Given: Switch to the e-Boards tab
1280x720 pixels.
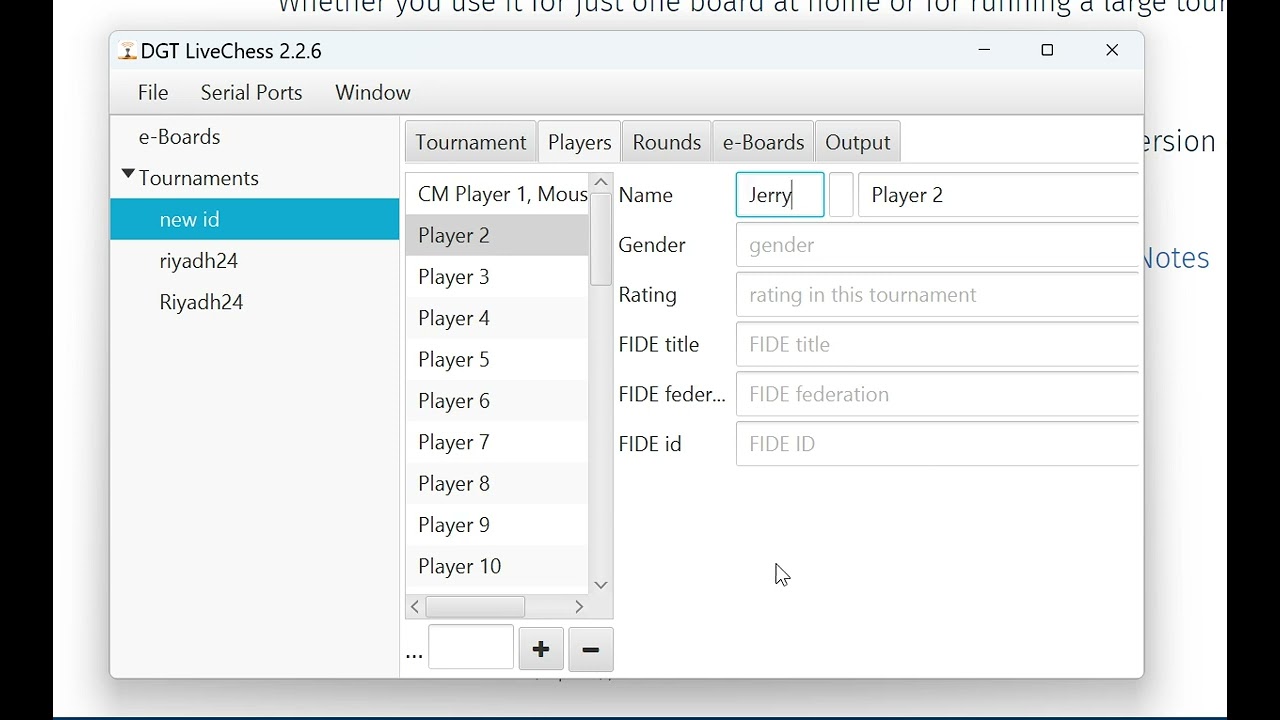Looking at the screenshot, I should 764,142.
